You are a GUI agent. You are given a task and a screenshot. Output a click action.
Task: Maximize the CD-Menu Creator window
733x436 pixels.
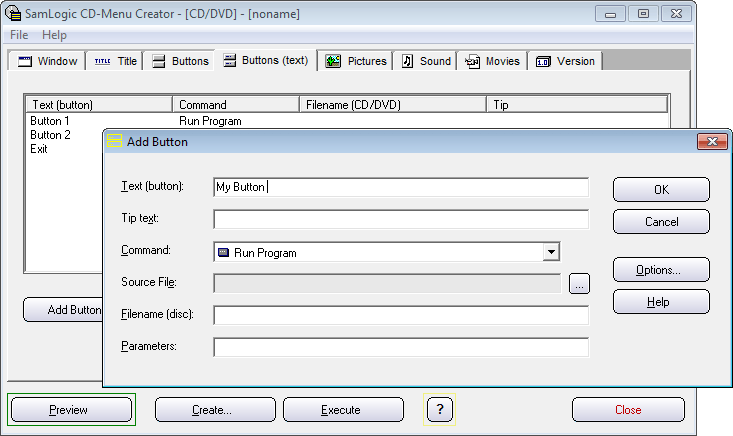click(643, 14)
